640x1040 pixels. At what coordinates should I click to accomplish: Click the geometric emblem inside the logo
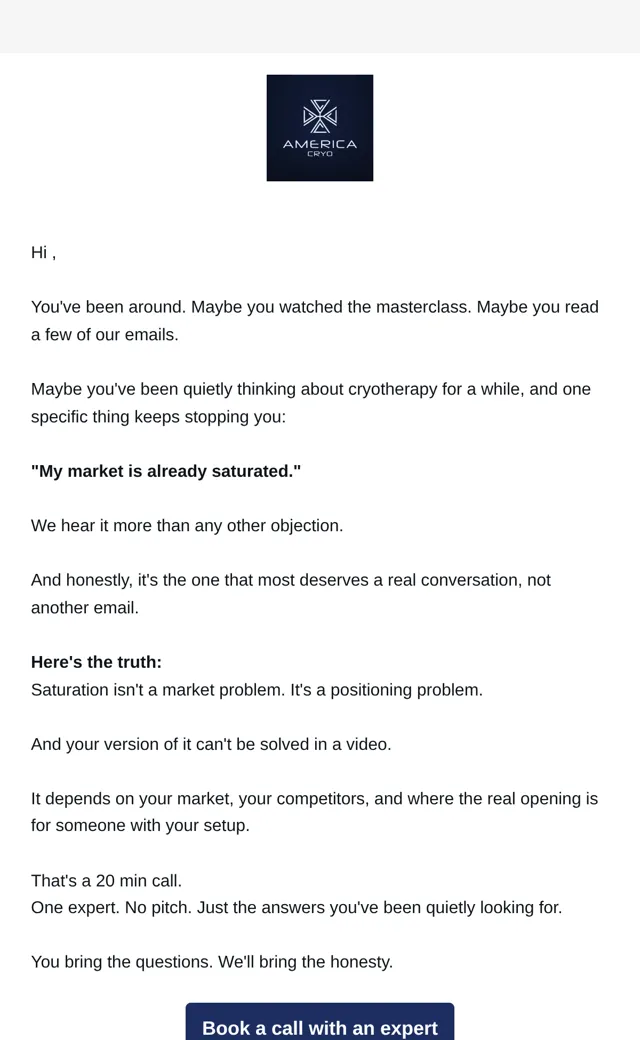click(x=320, y=116)
